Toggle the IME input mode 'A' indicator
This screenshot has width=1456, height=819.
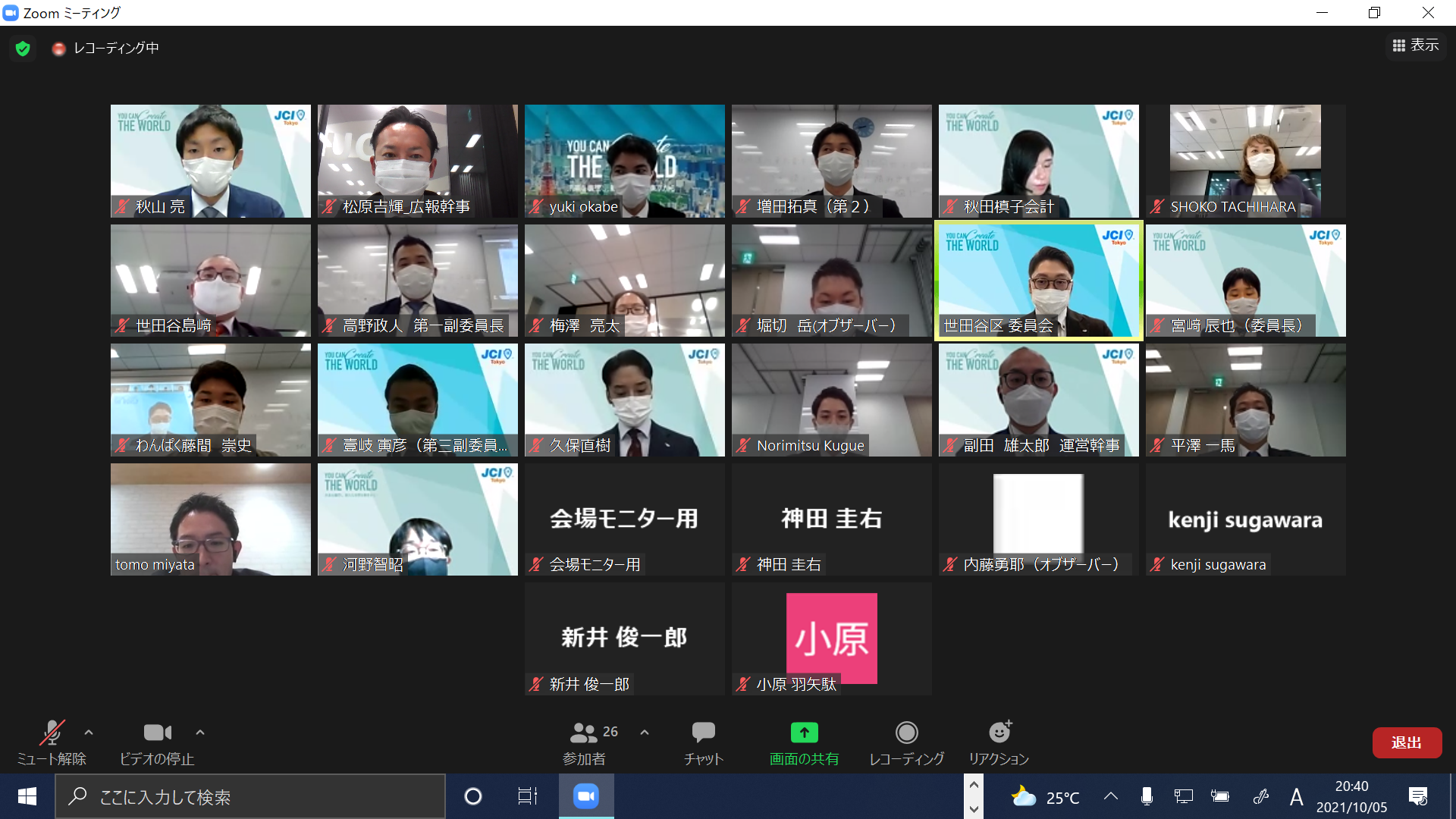pyautogui.click(x=1296, y=797)
